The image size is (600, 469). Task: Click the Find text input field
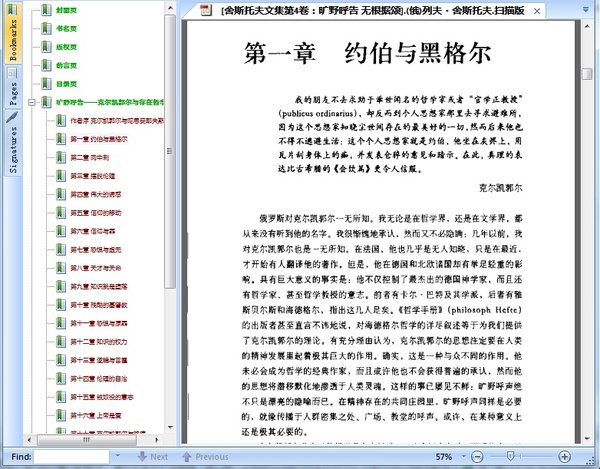[x=72, y=457]
